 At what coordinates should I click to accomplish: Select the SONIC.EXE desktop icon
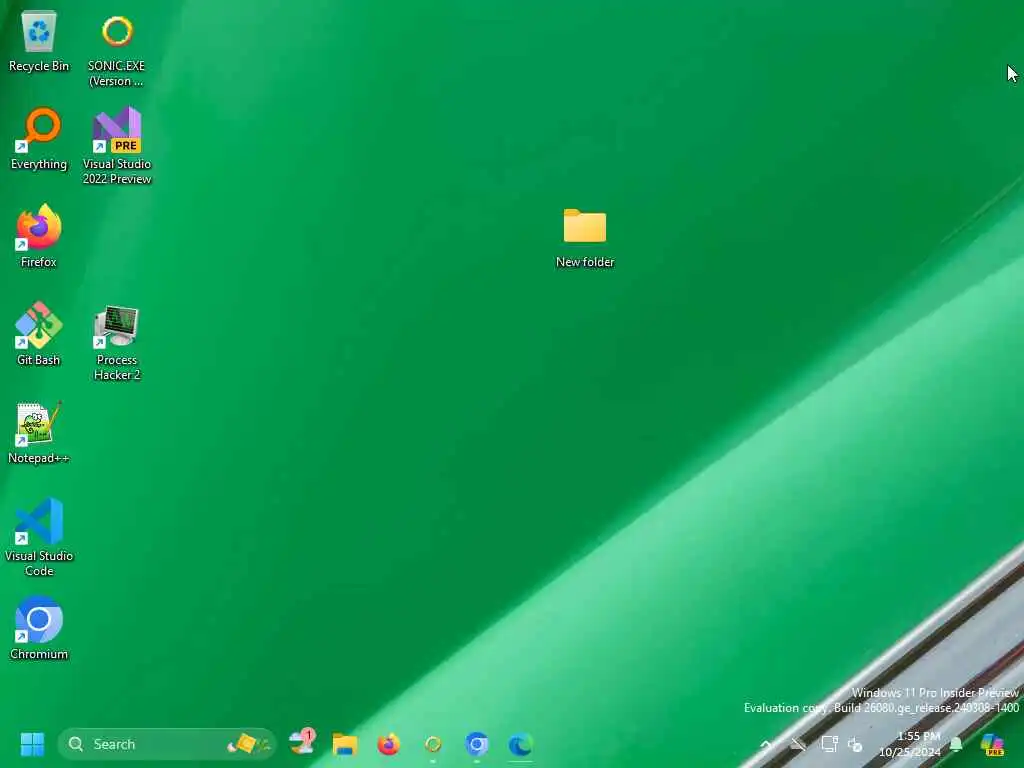pyautogui.click(x=116, y=48)
